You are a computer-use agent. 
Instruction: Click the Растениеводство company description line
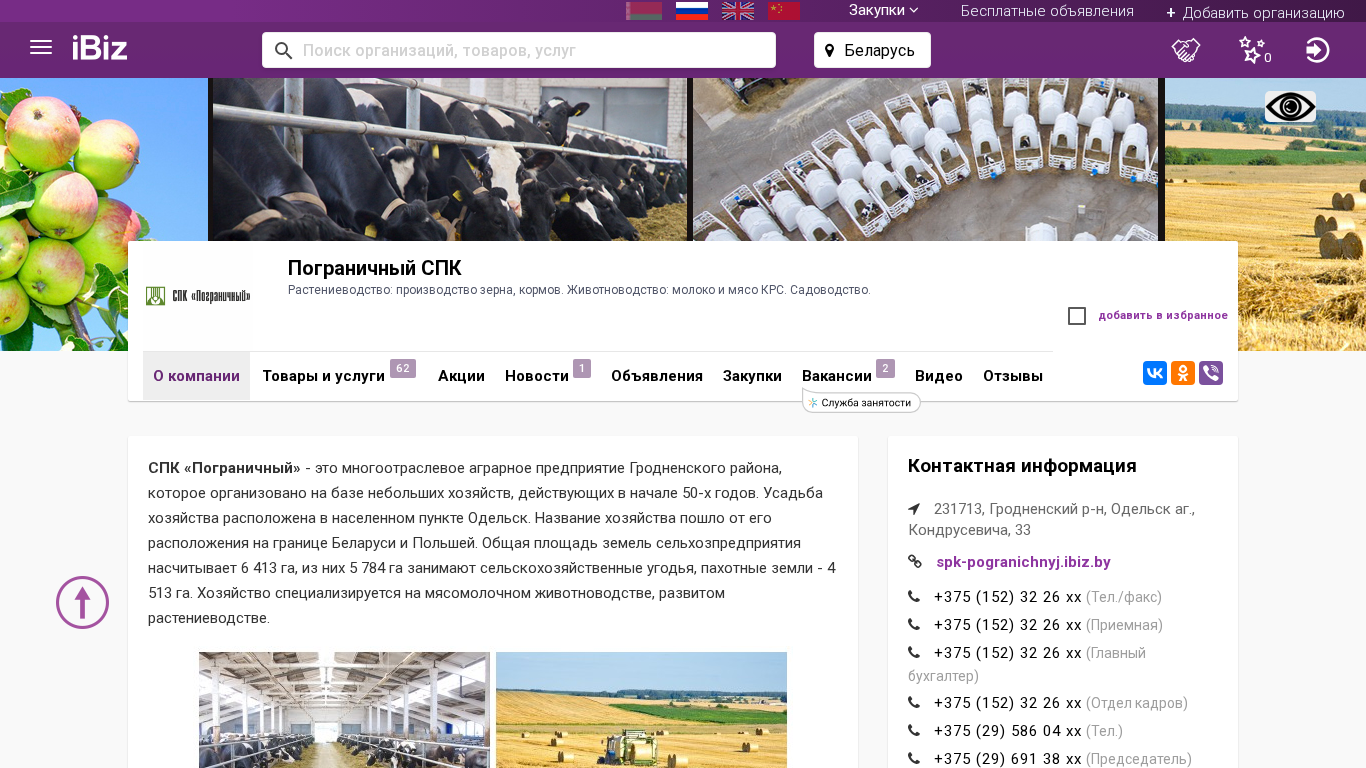pyautogui.click(x=579, y=290)
